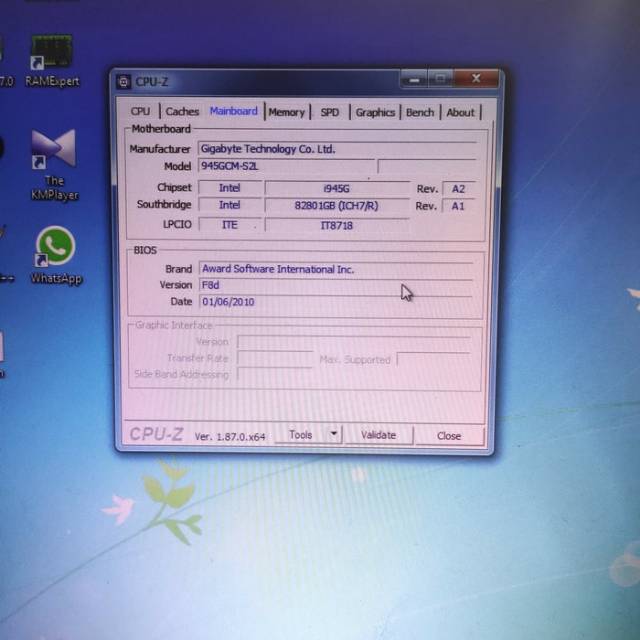Select the Memory tab
This screenshot has height=640, width=640.
pos(286,112)
